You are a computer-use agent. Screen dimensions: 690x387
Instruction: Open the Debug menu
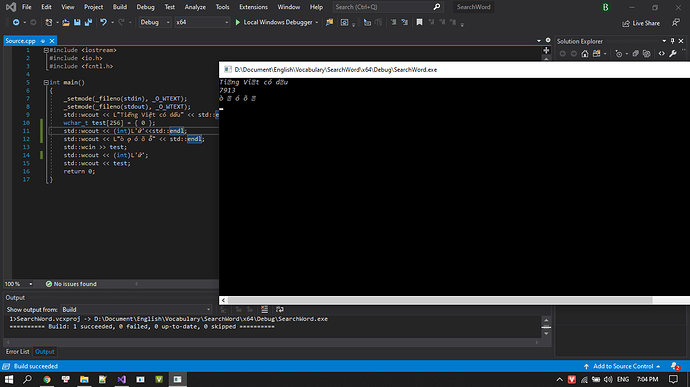(146, 7)
